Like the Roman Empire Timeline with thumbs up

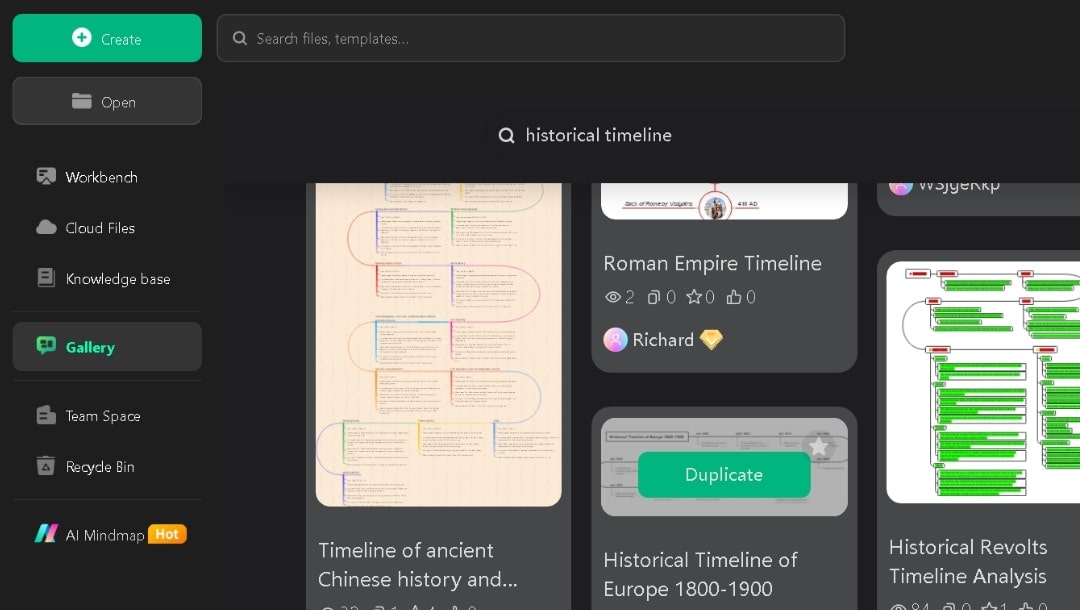coord(736,297)
